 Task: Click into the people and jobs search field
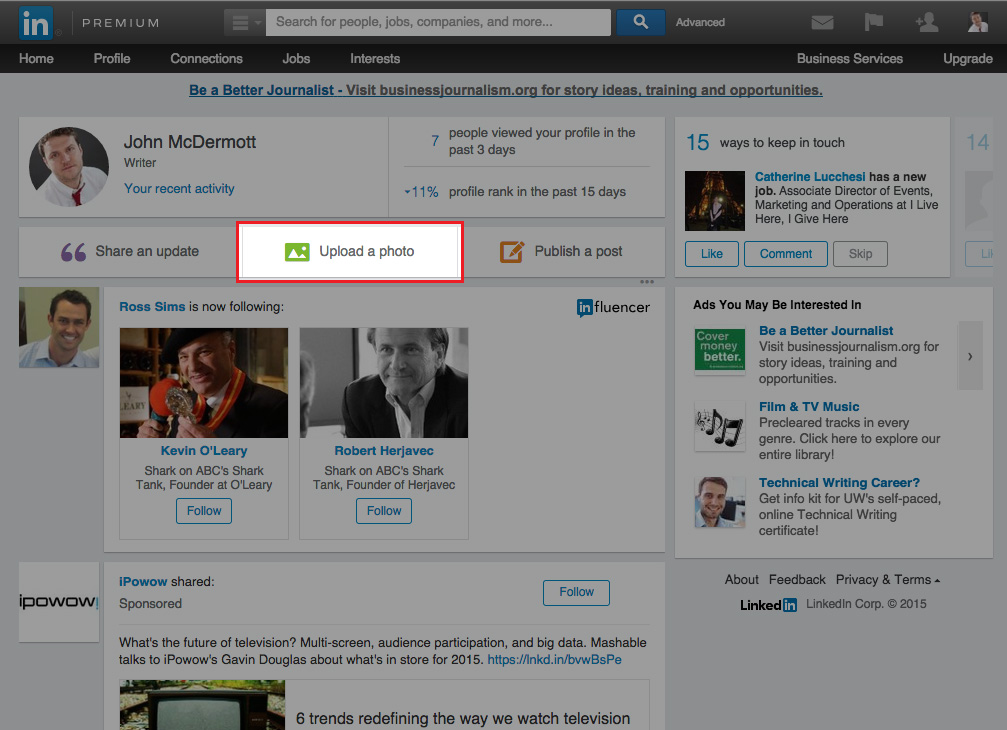(x=440, y=22)
